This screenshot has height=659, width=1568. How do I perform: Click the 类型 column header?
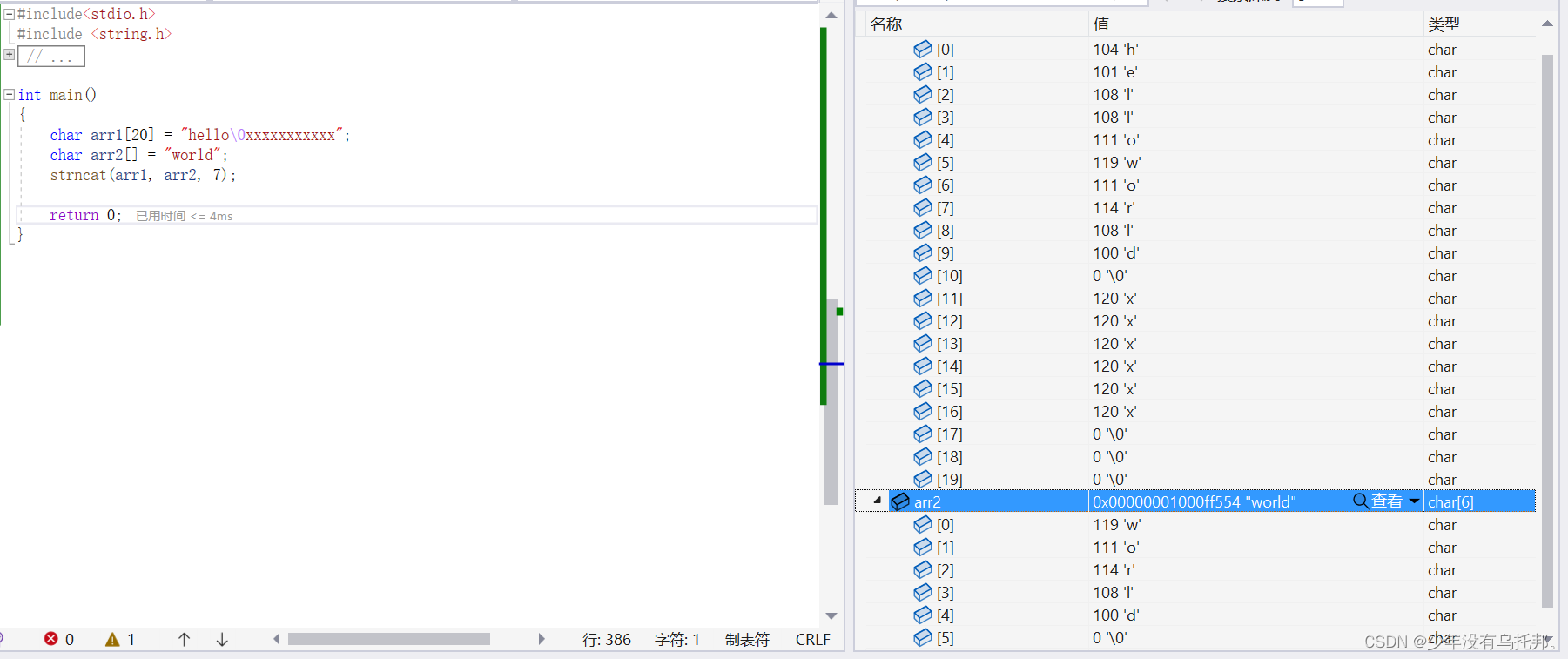[1444, 24]
